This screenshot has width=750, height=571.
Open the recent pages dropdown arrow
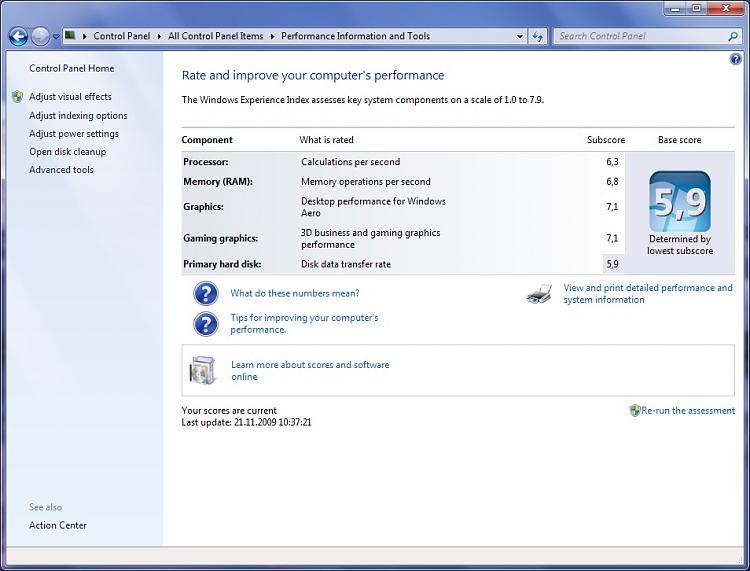(55, 36)
